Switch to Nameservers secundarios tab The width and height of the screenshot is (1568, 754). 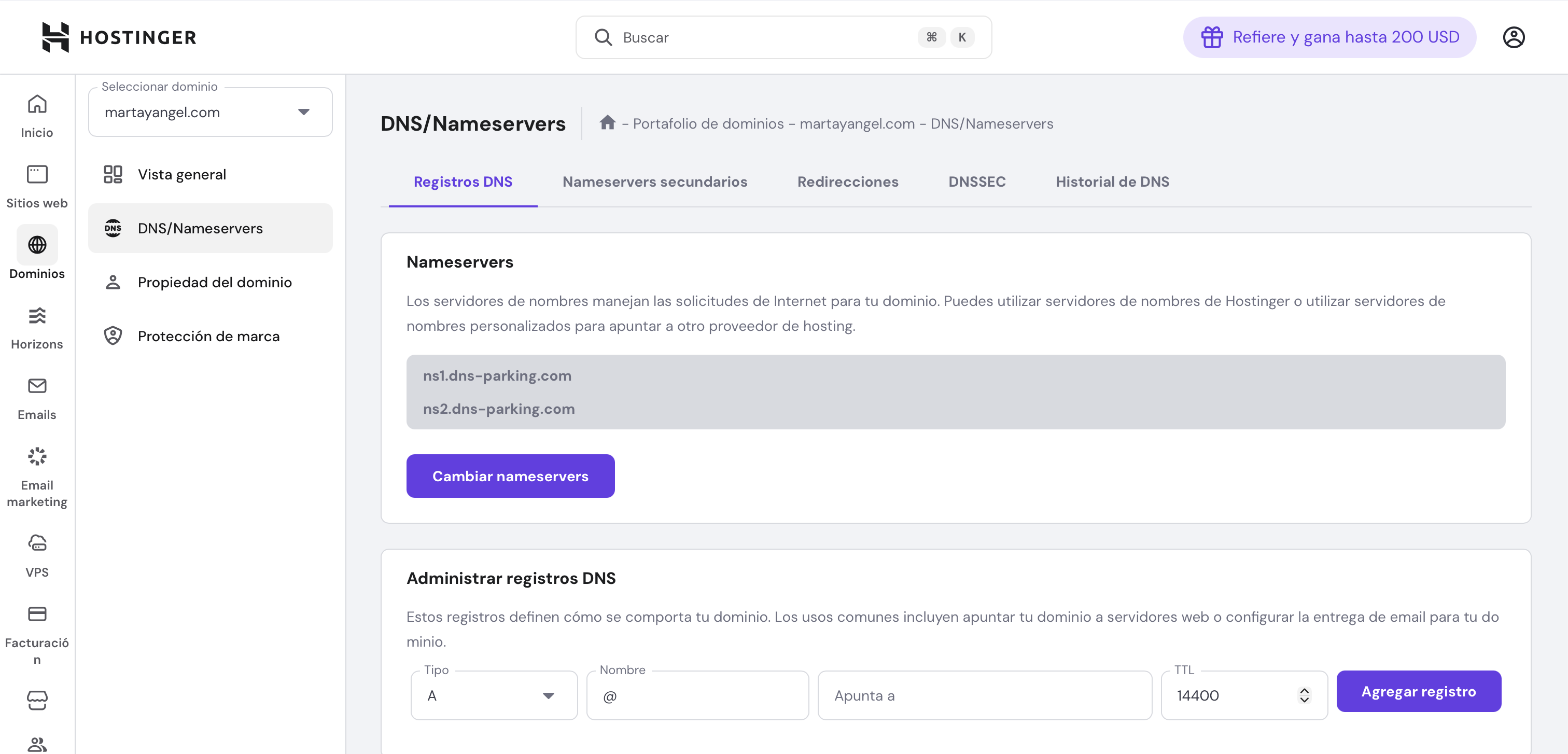point(654,181)
